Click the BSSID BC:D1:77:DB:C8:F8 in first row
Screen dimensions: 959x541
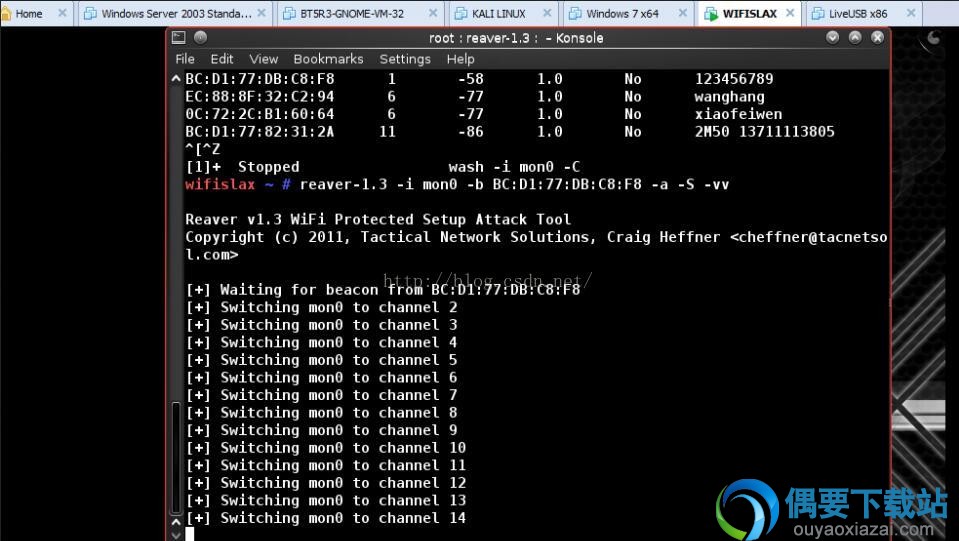(x=260, y=79)
